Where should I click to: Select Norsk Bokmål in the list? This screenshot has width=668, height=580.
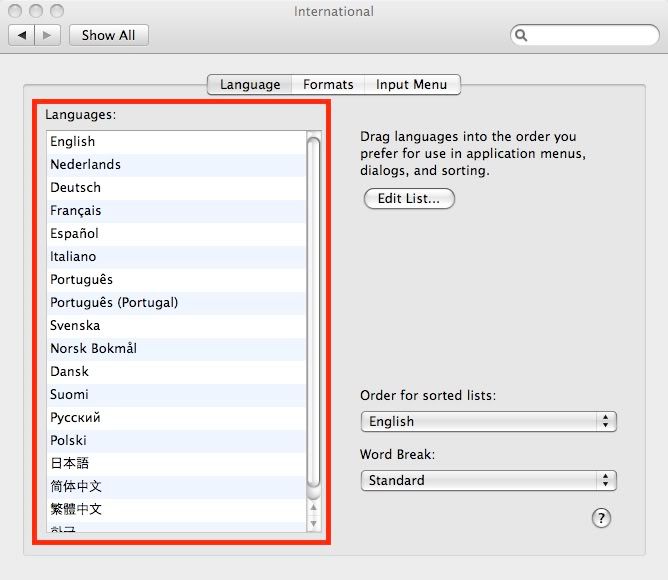[93, 348]
